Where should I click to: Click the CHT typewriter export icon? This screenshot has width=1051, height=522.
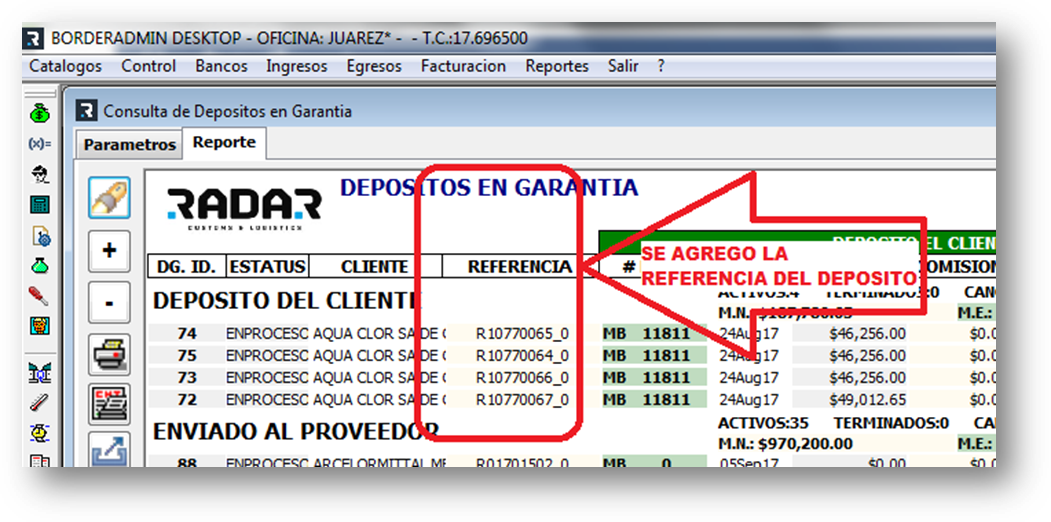109,406
